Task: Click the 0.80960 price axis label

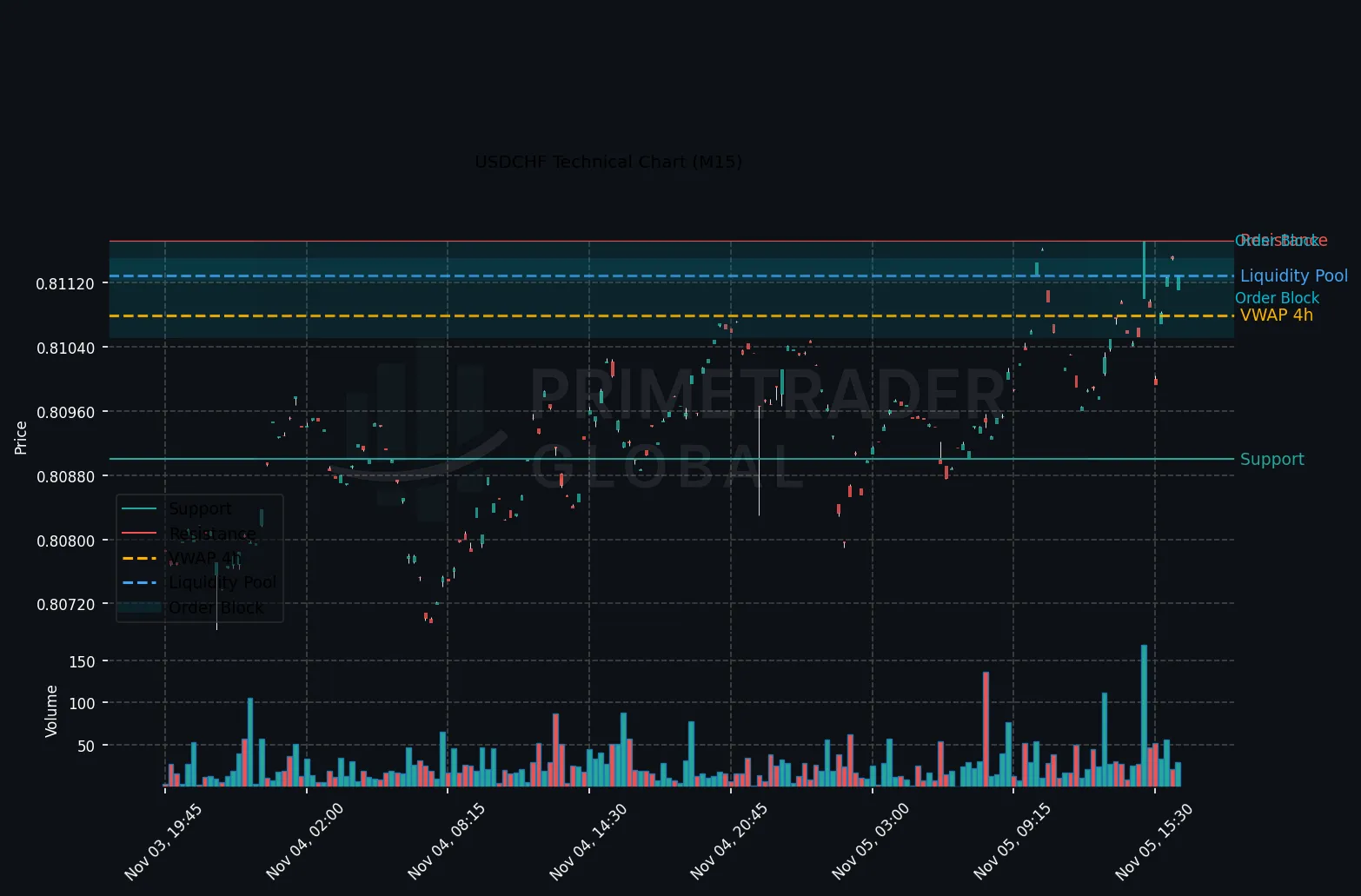Action: pyautogui.click(x=65, y=412)
